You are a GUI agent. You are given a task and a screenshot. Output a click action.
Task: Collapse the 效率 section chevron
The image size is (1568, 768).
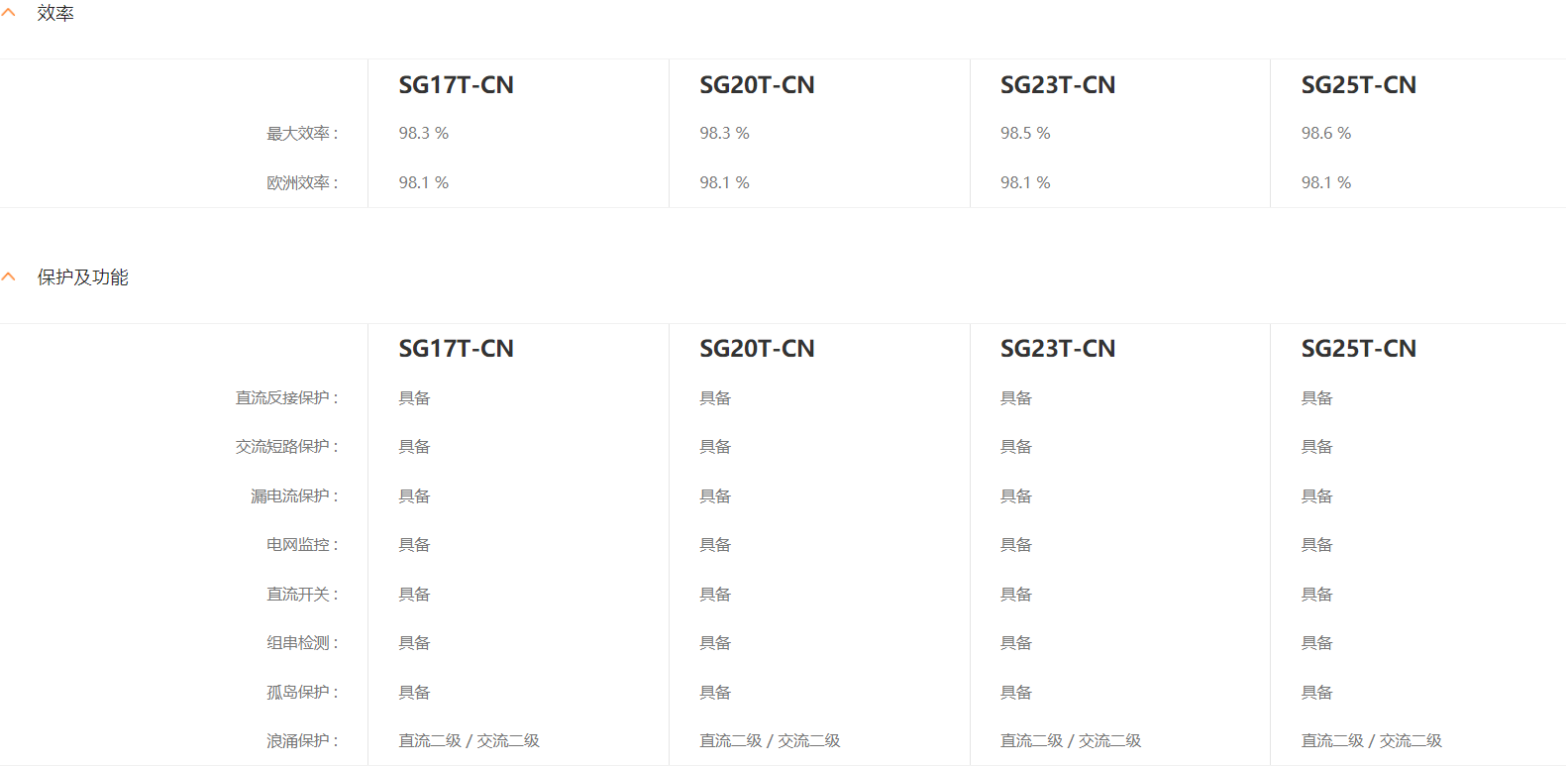coord(9,13)
